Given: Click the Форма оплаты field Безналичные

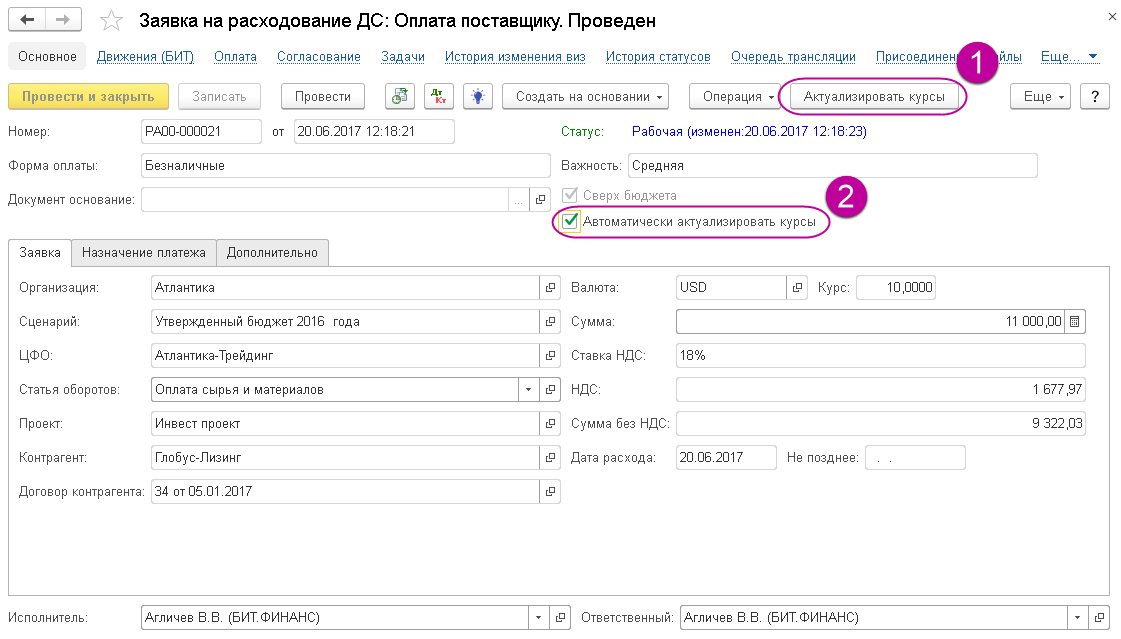Looking at the screenshot, I should tap(346, 166).
